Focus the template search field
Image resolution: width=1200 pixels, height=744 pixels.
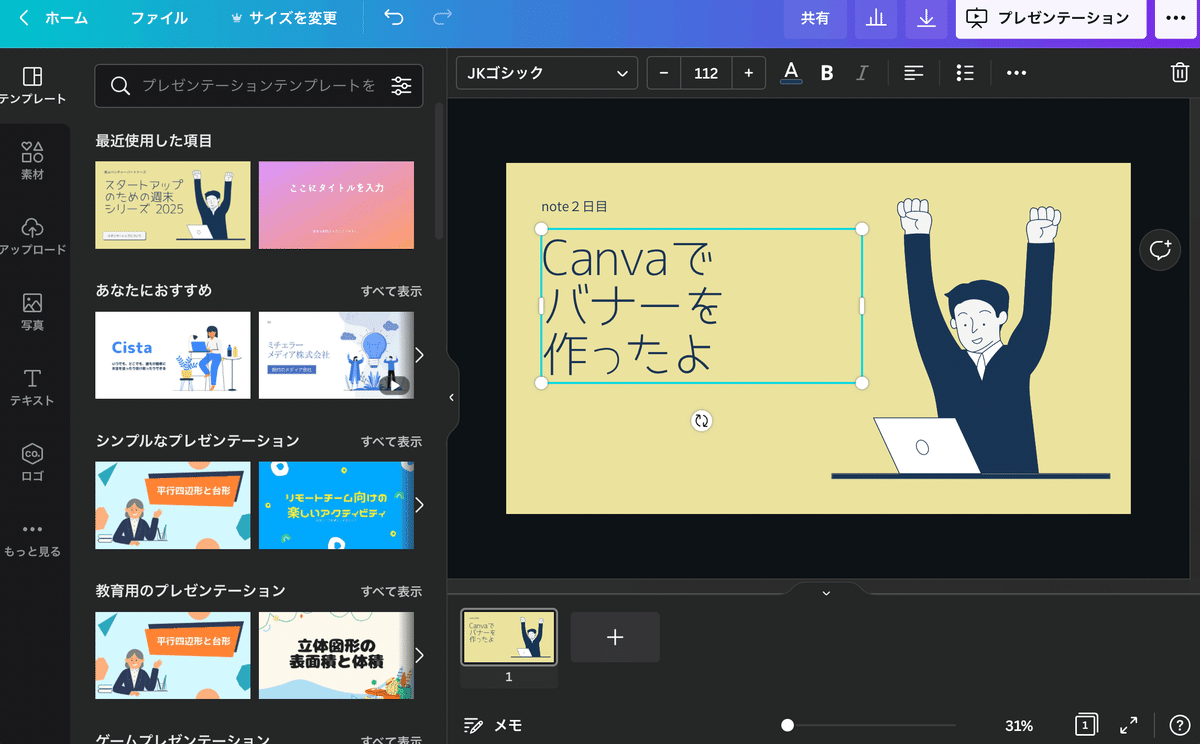point(258,86)
